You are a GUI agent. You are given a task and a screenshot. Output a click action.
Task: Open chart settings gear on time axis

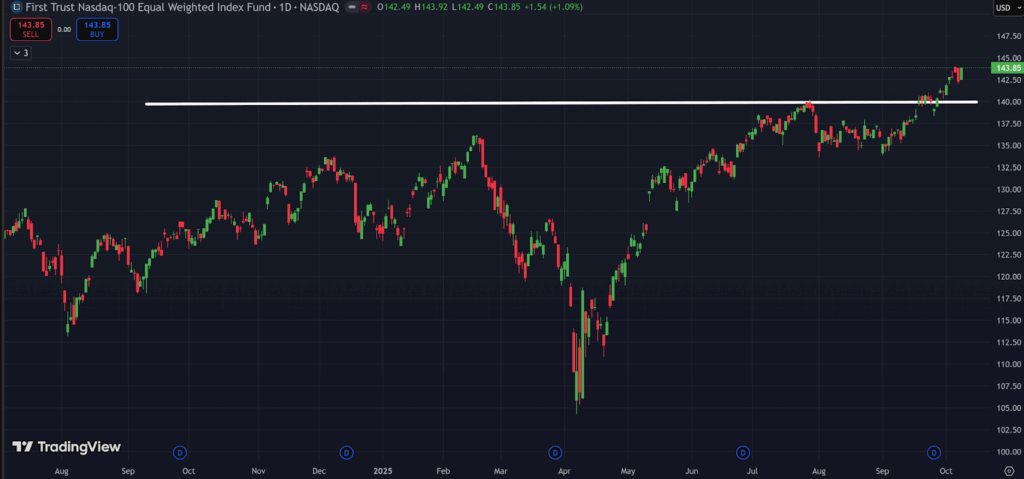pyautogui.click(x=1007, y=469)
